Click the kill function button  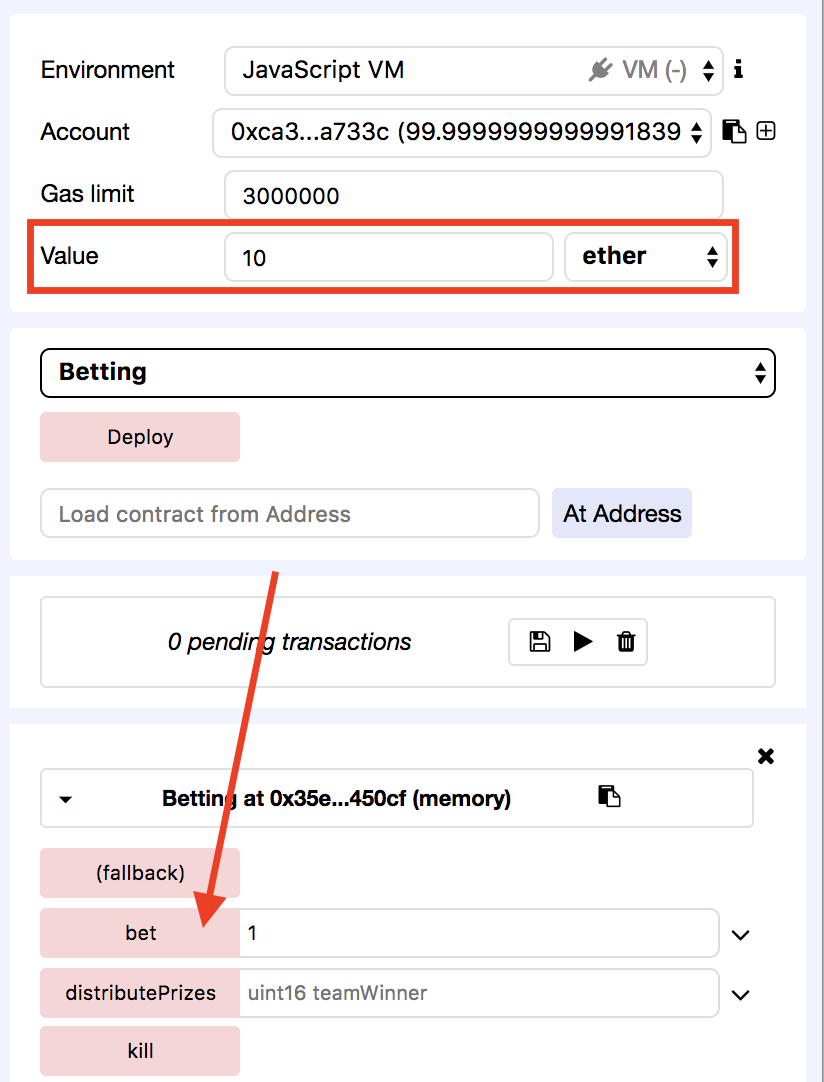pyautogui.click(x=140, y=1051)
